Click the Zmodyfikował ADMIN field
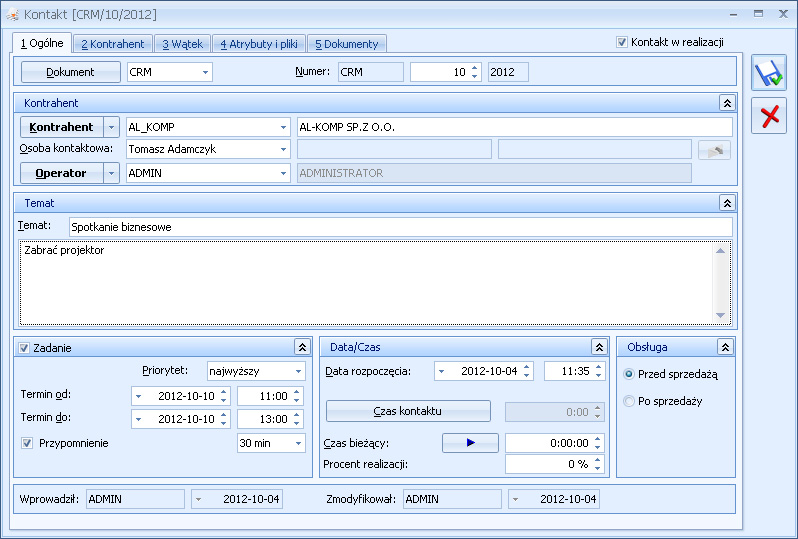 point(452,499)
